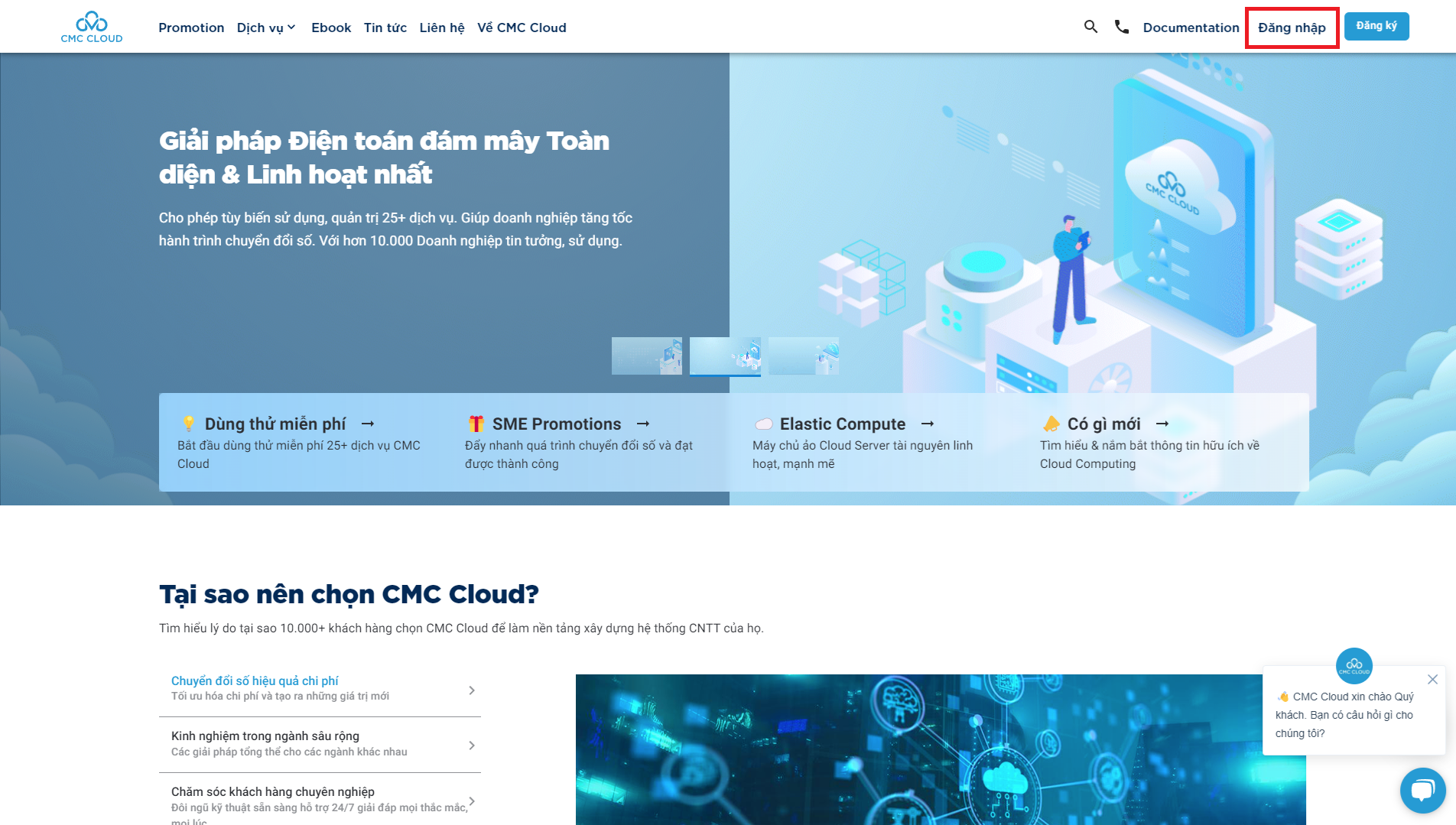Viewport: 1456px width, 825px height.
Task: Click the arrow after Có gì mới
Action: point(1162,424)
